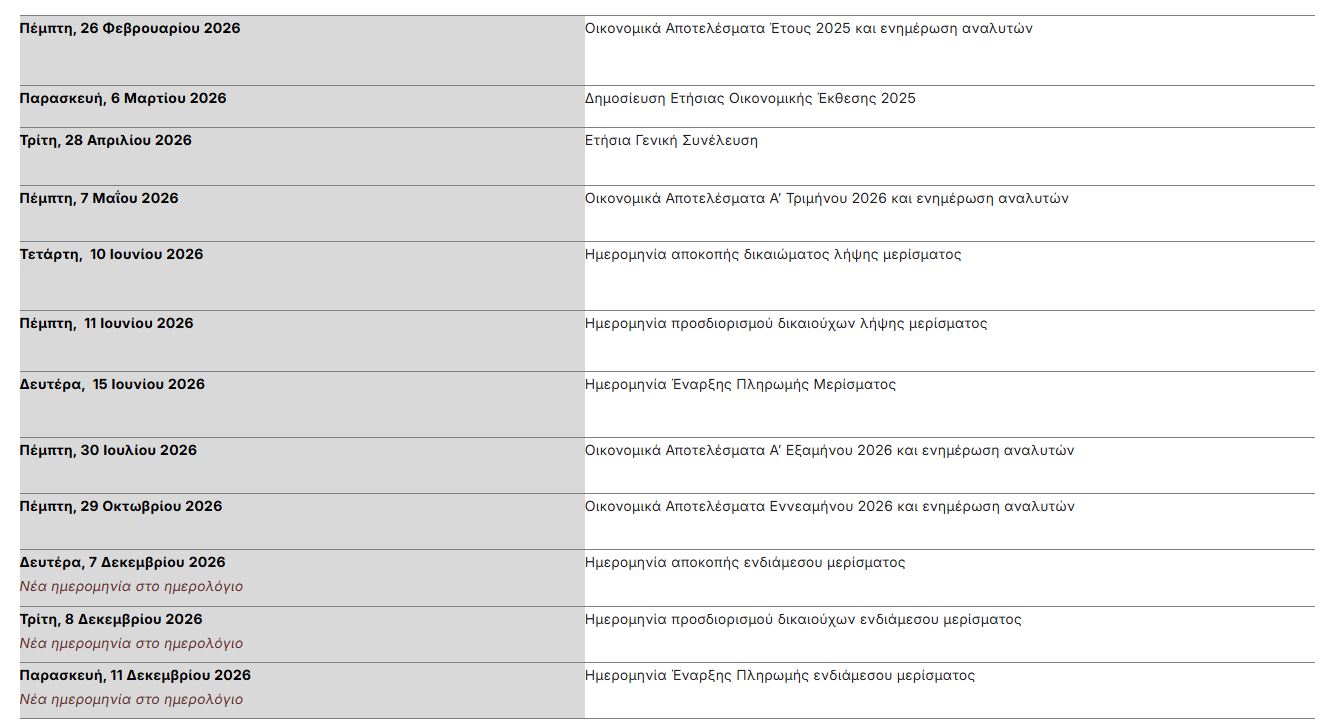Viewport: 1326px width, 727px height.
Task: Click Ημερομηνία Έναρξης Πληρωμής Μερίσματος entry
Action: (x=740, y=384)
